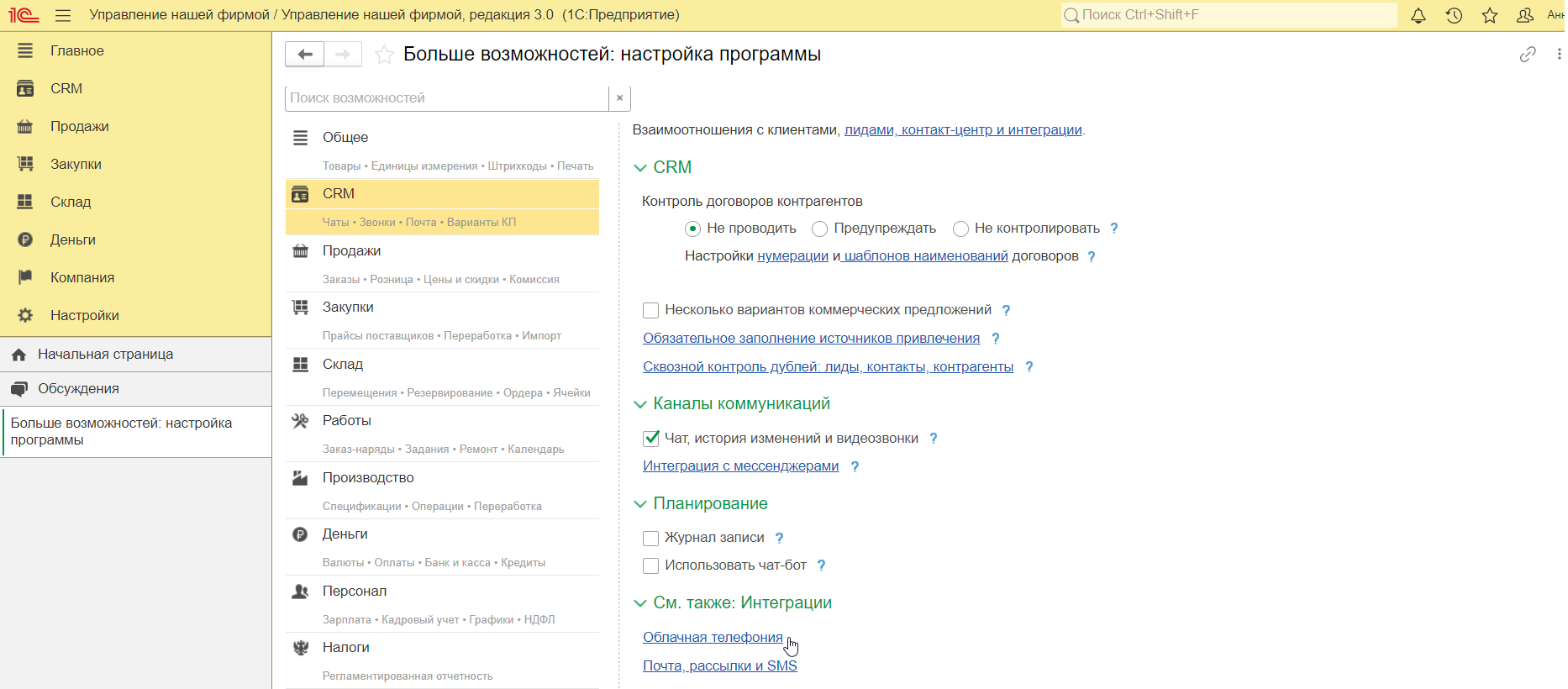The width and height of the screenshot is (1568, 689).
Task: Go back with the left arrow button
Action: click(305, 55)
